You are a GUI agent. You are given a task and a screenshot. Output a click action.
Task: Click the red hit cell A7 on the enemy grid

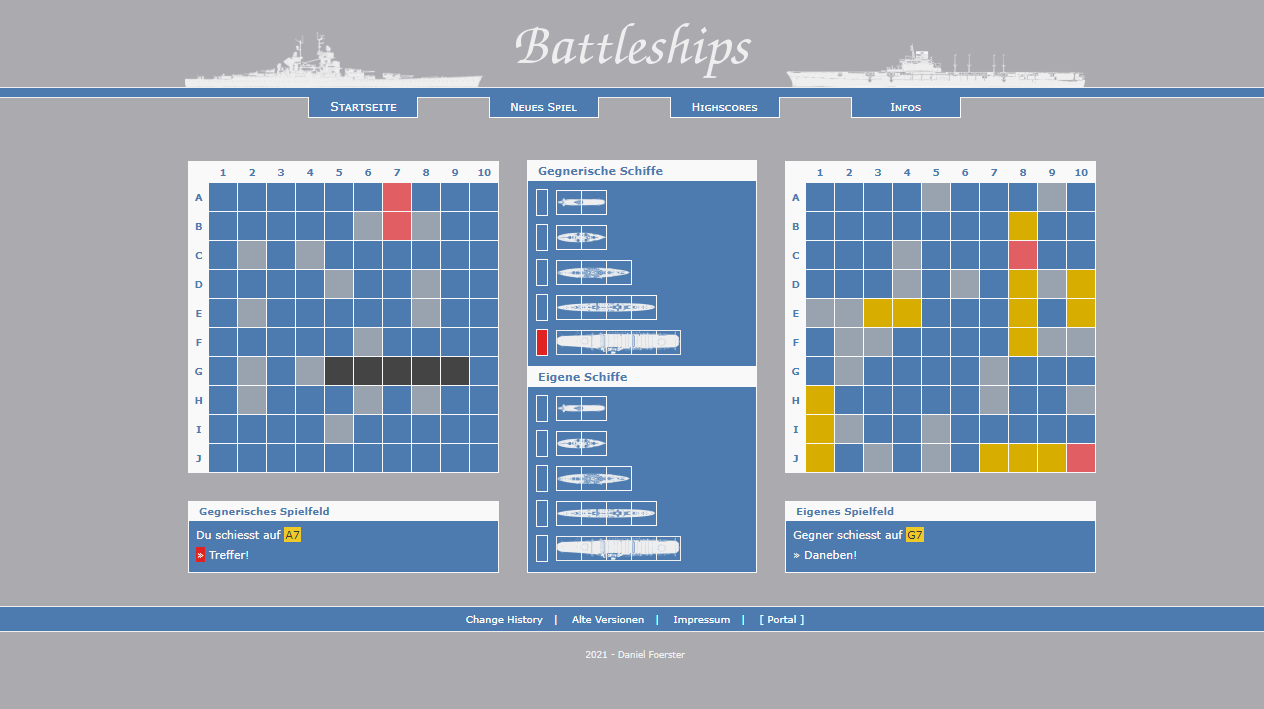[x=397, y=197]
